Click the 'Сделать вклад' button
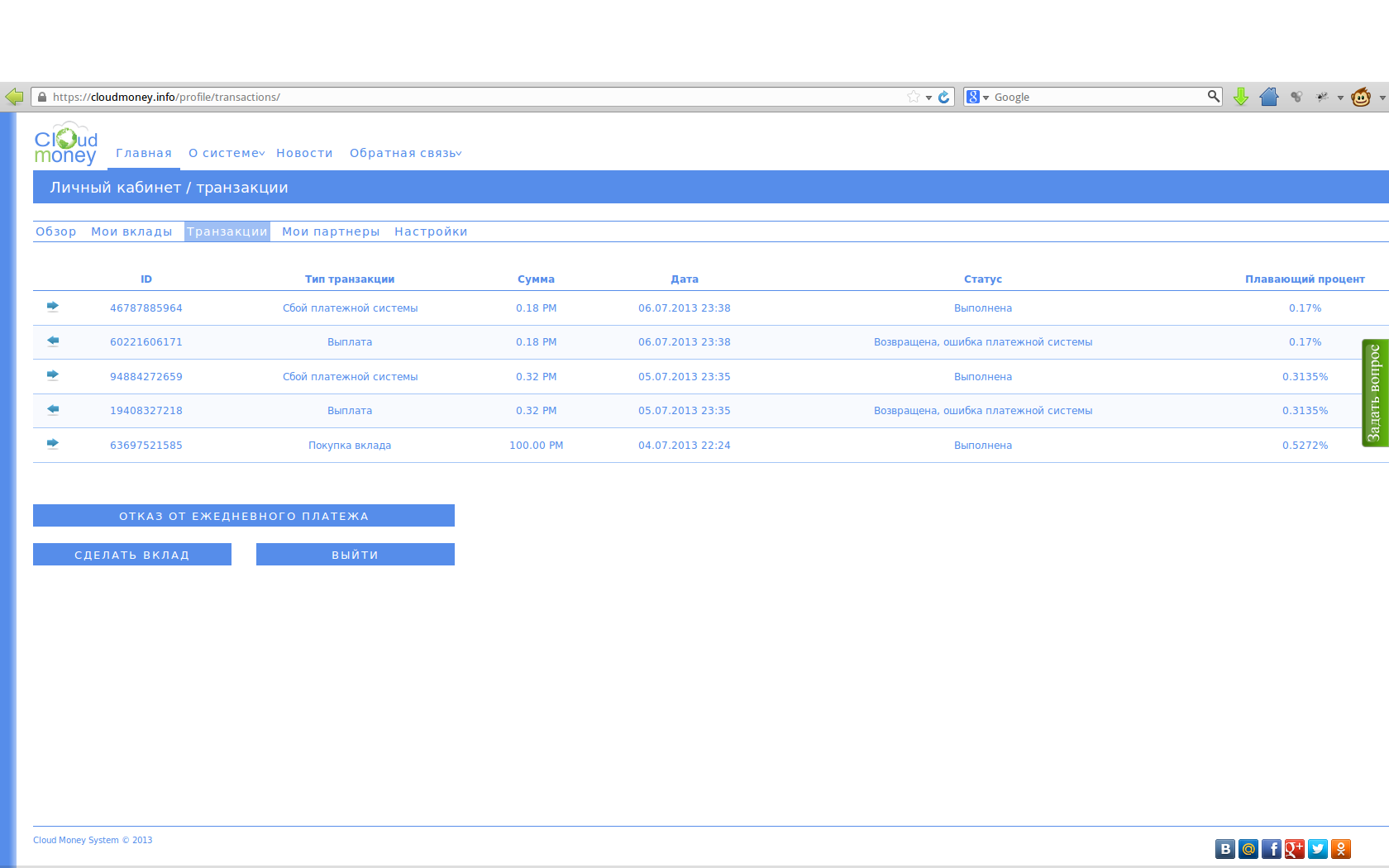 (132, 555)
